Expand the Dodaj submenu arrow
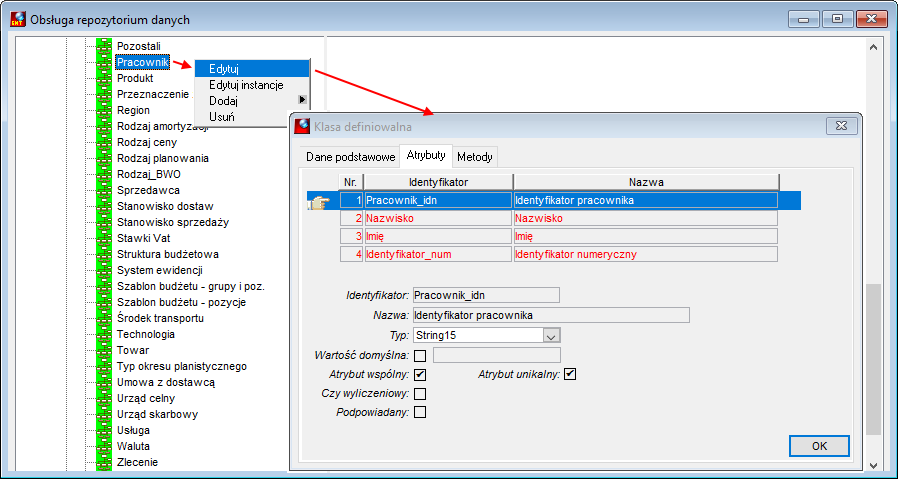This screenshot has width=898, height=480. point(302,100)
